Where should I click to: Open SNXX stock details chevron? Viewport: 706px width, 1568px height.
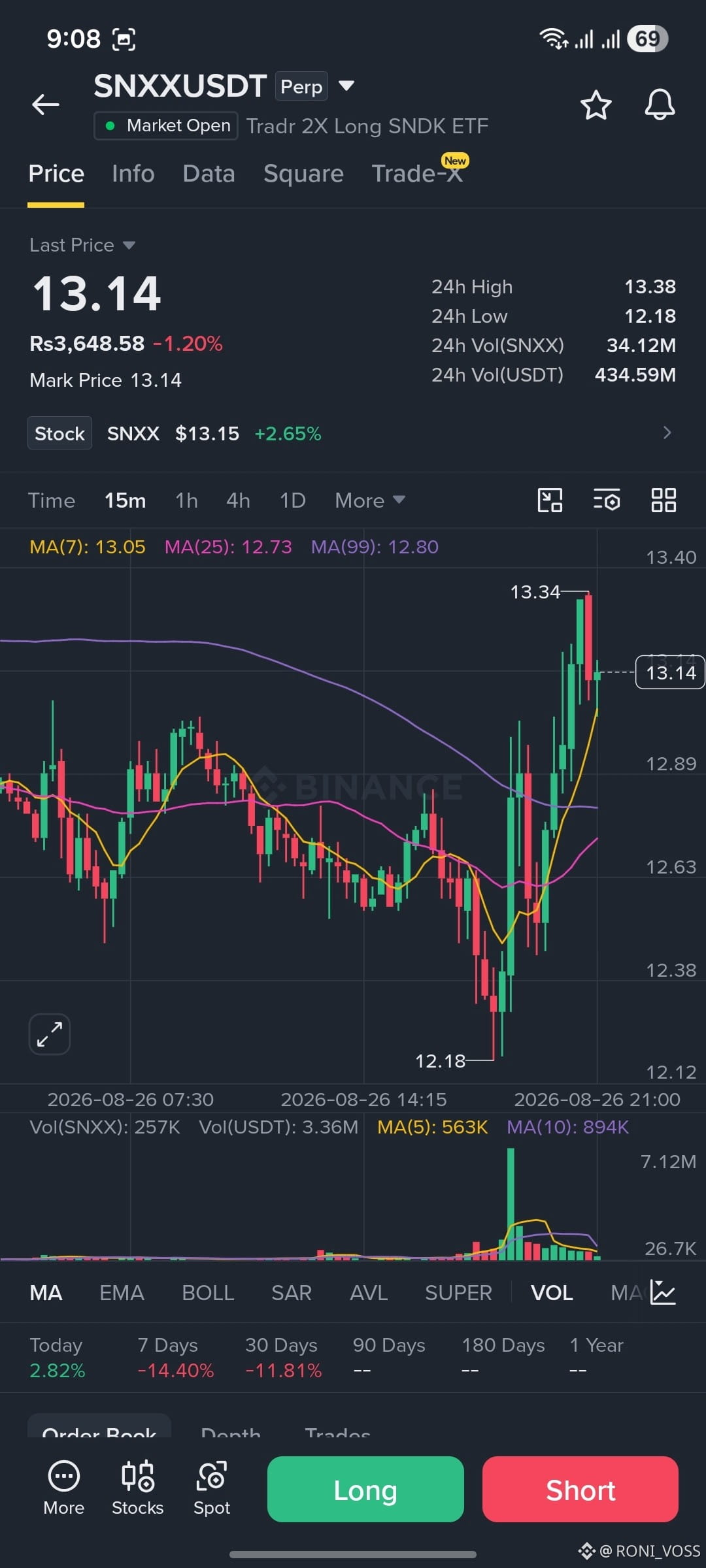[667, 433]
